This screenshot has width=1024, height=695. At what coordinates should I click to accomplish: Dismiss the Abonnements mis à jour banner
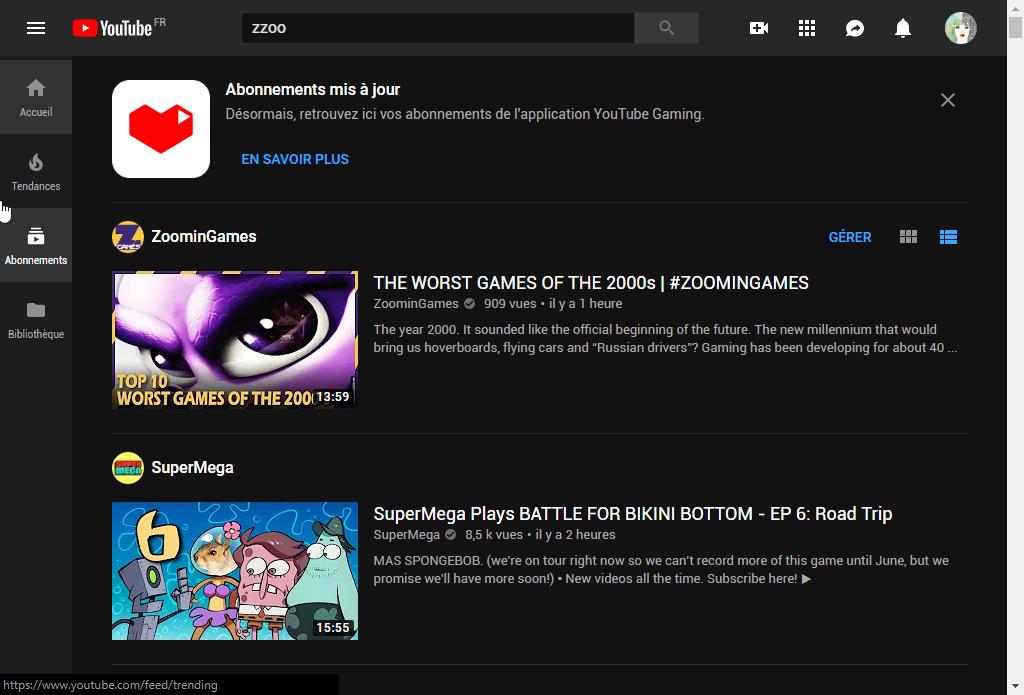pos(948,100)
